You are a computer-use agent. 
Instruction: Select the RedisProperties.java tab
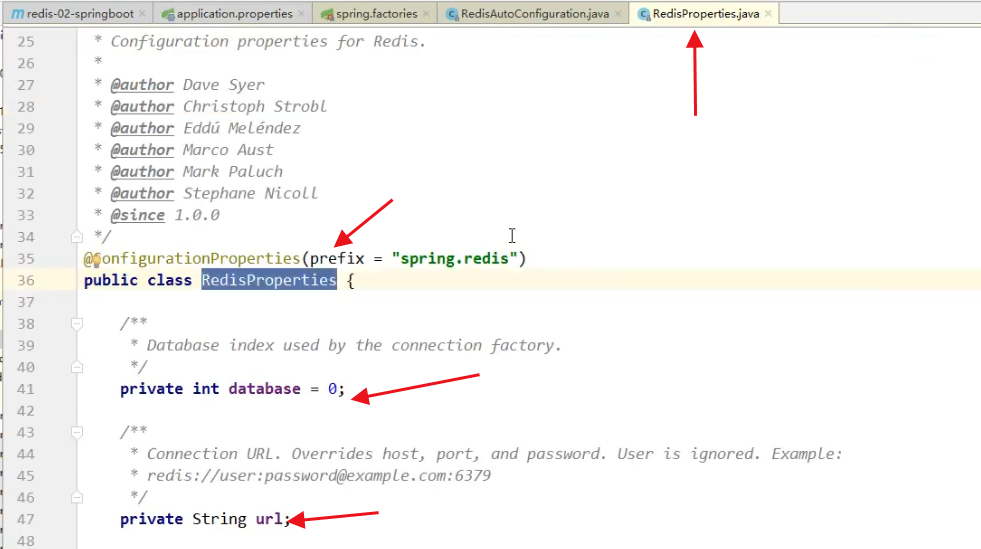click(706, 14)
